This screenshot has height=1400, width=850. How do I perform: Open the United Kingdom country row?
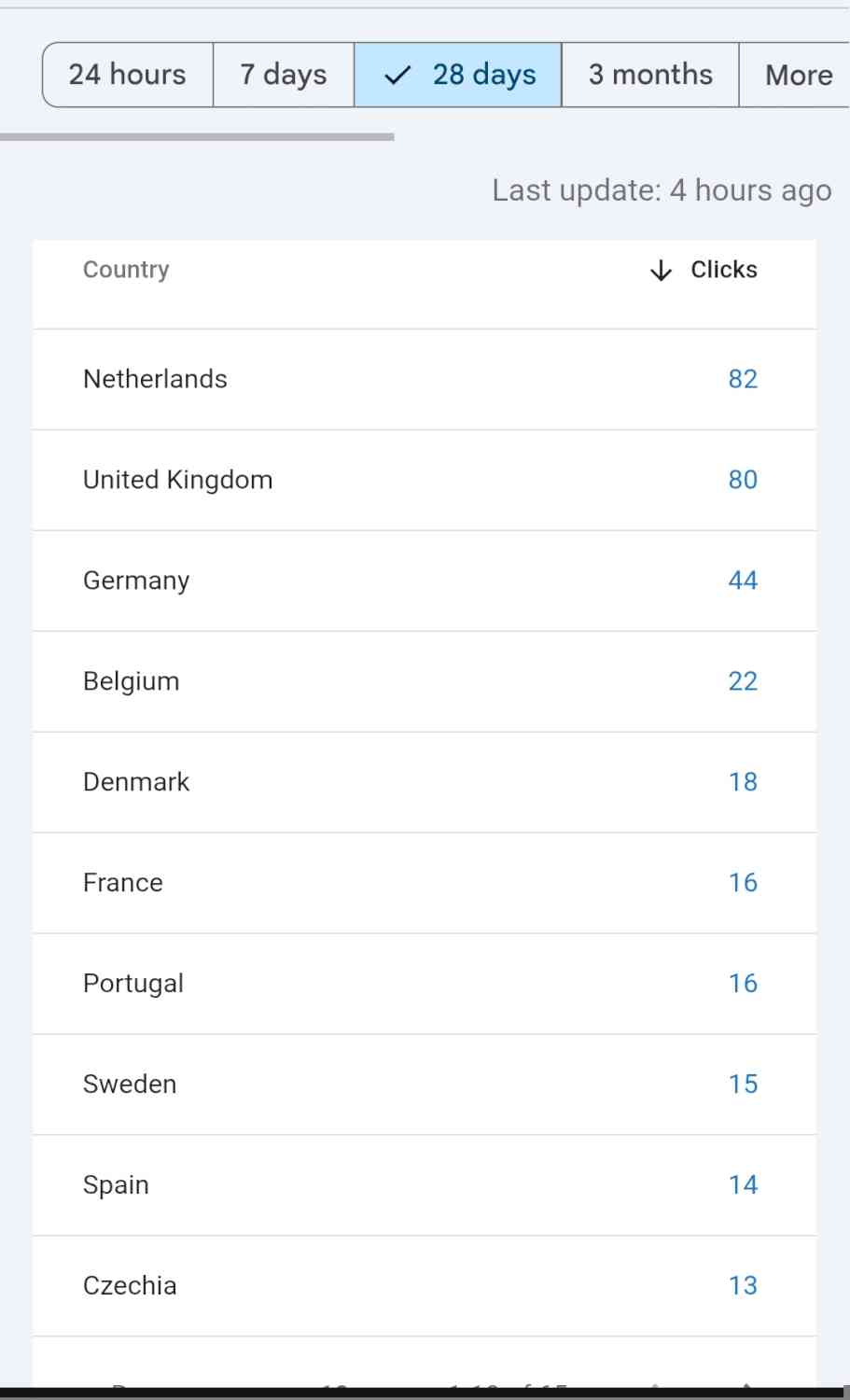177,480
